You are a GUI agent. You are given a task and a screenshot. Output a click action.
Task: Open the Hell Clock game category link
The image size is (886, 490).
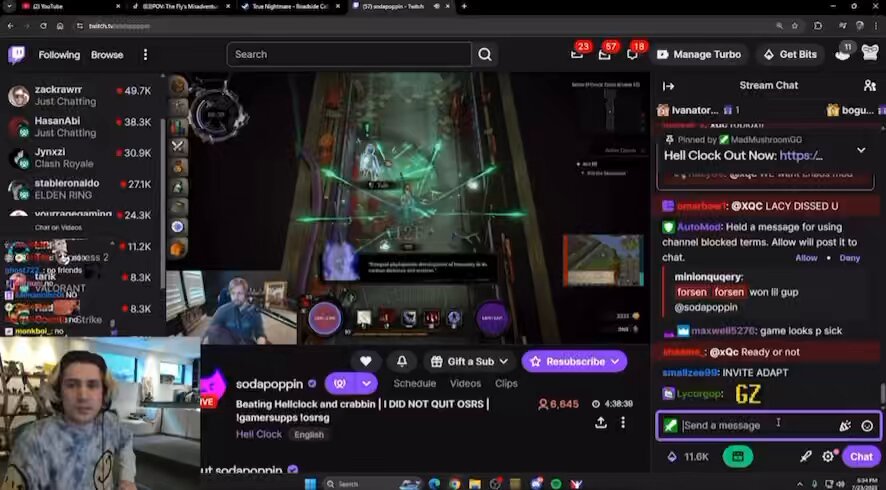[x=259, y=434]
